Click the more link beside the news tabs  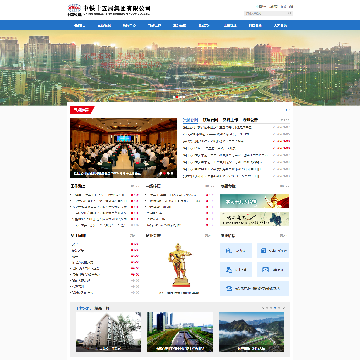click(285, 120)
